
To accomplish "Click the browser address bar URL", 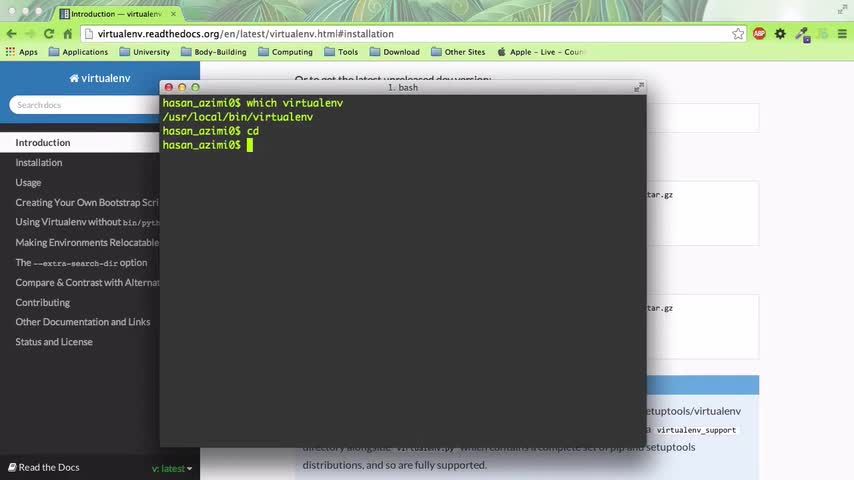I will pos(246,34).
